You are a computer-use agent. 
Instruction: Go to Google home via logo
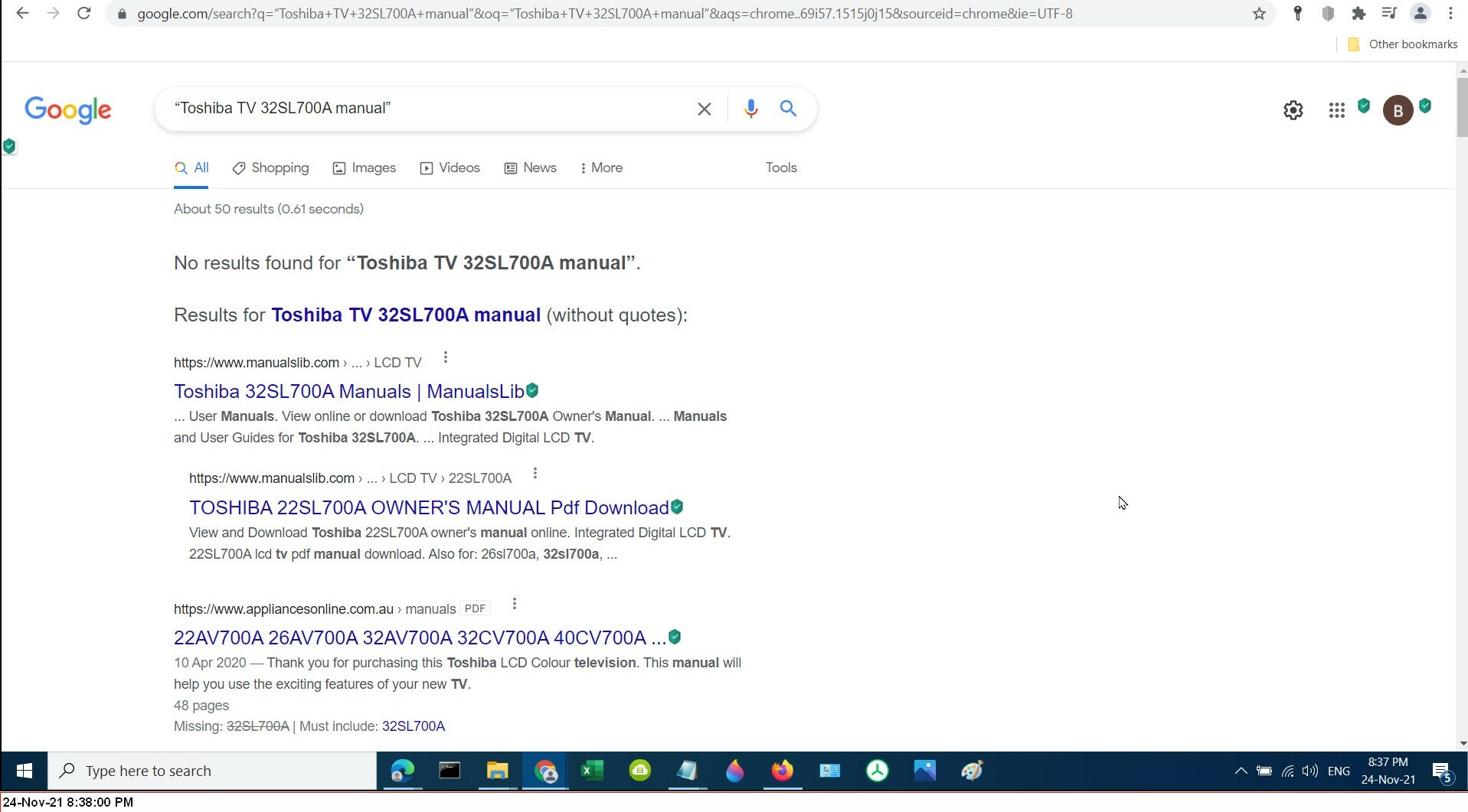coord(68,109)
